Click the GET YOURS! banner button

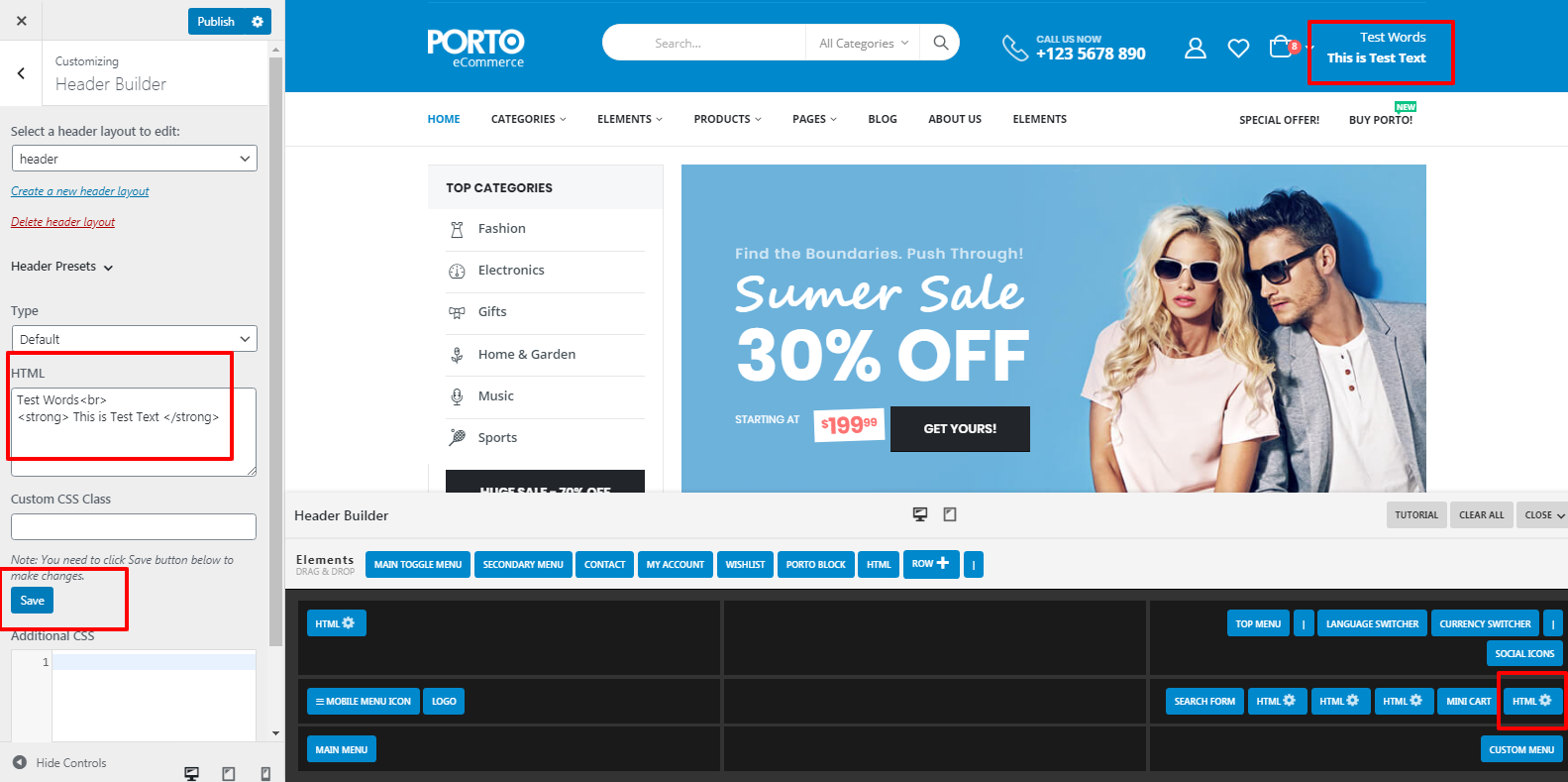[960, 429]
